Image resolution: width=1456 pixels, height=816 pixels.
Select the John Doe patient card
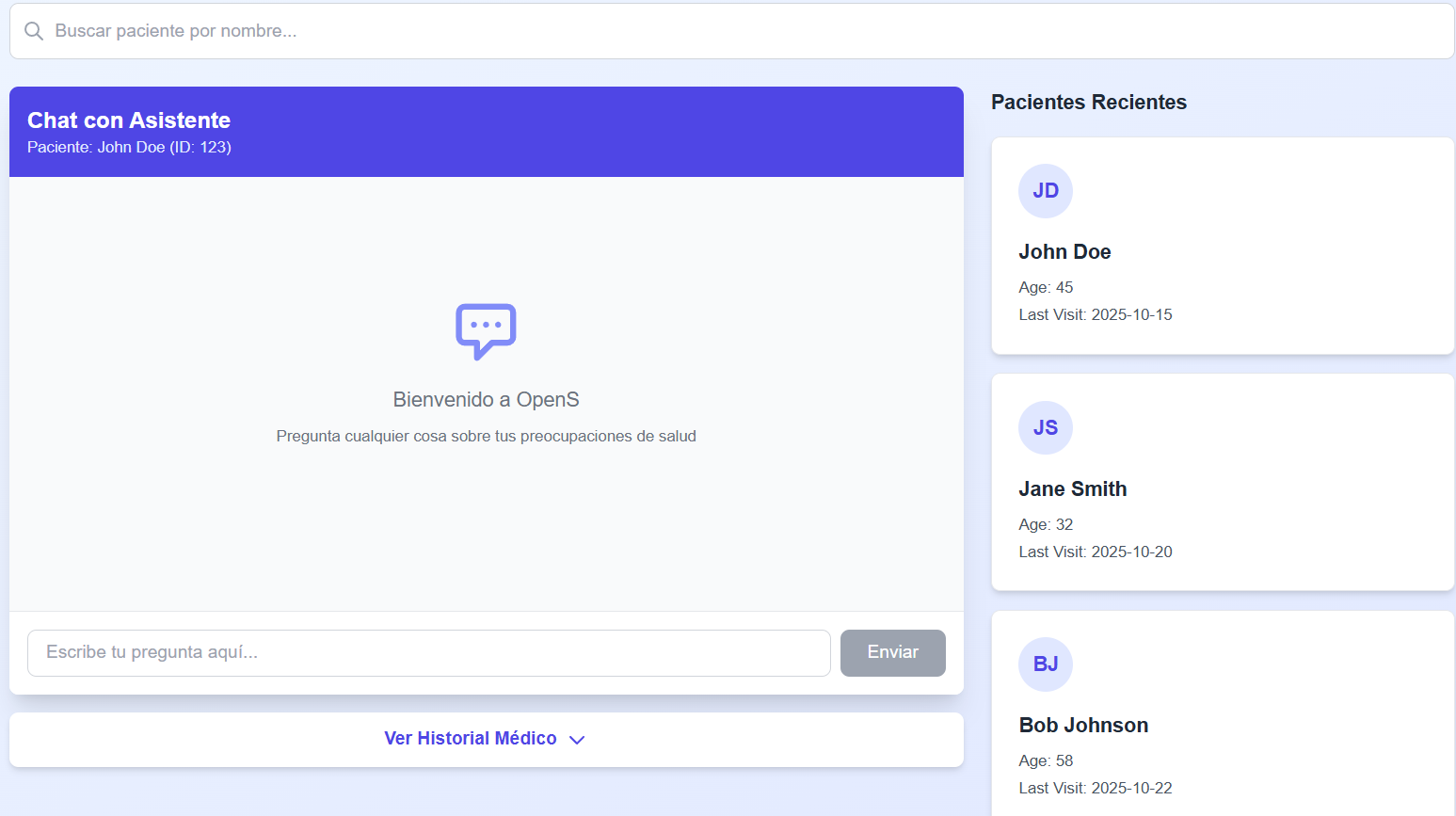point(1222,246)
